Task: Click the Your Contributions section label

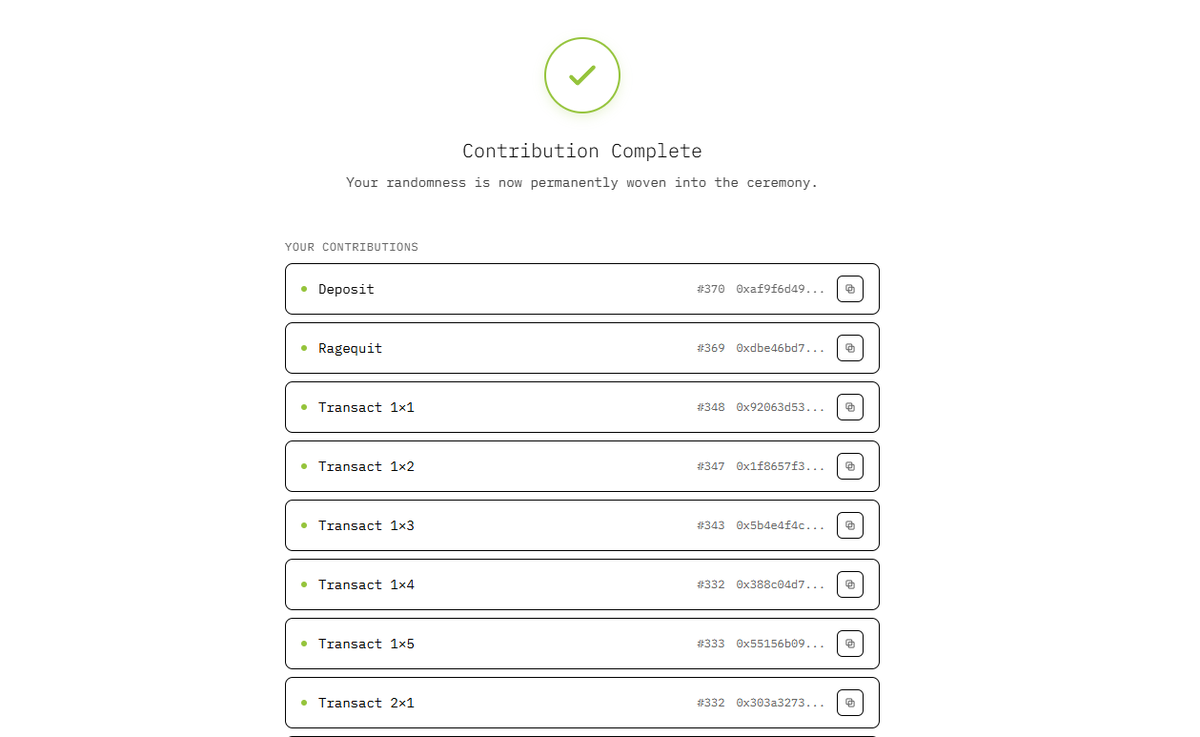Action: point(351,247)
